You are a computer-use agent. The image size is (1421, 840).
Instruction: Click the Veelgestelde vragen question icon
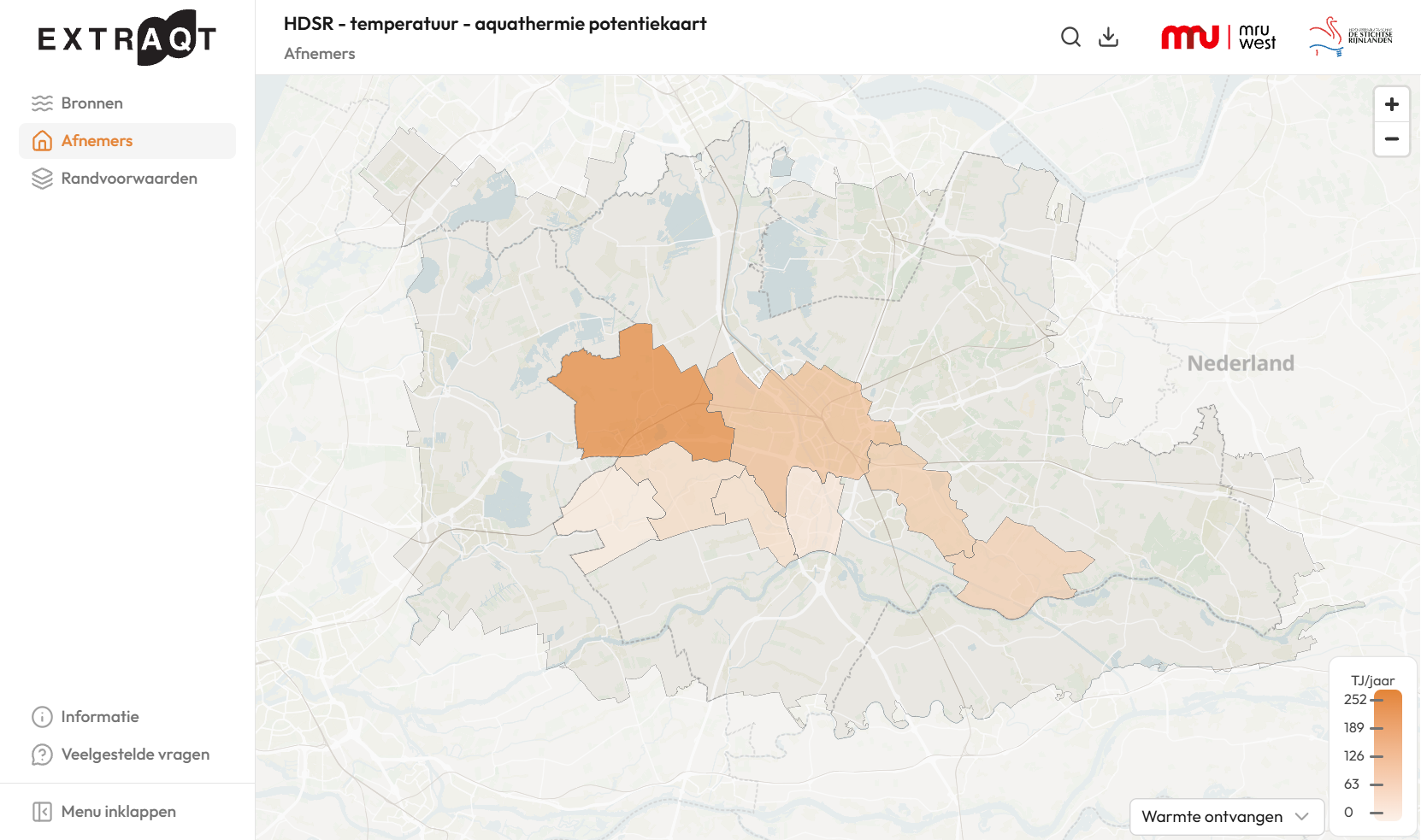pos(42,755)
